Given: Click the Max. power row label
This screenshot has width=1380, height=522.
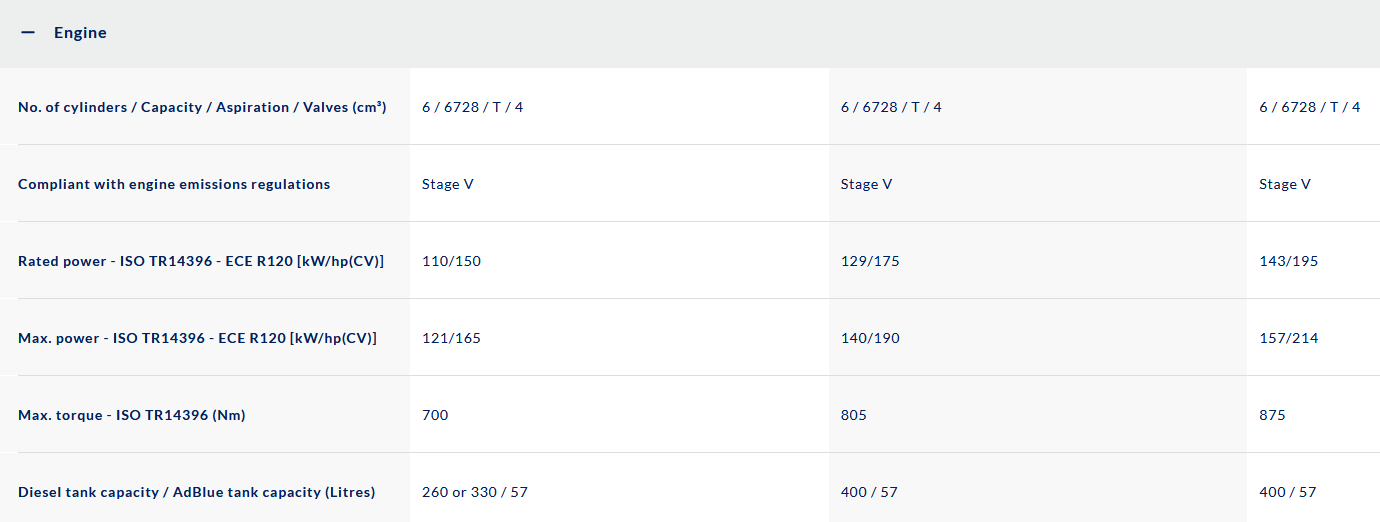Looking at the screenshot, I should pyautogui.click(x=197, y=338).
